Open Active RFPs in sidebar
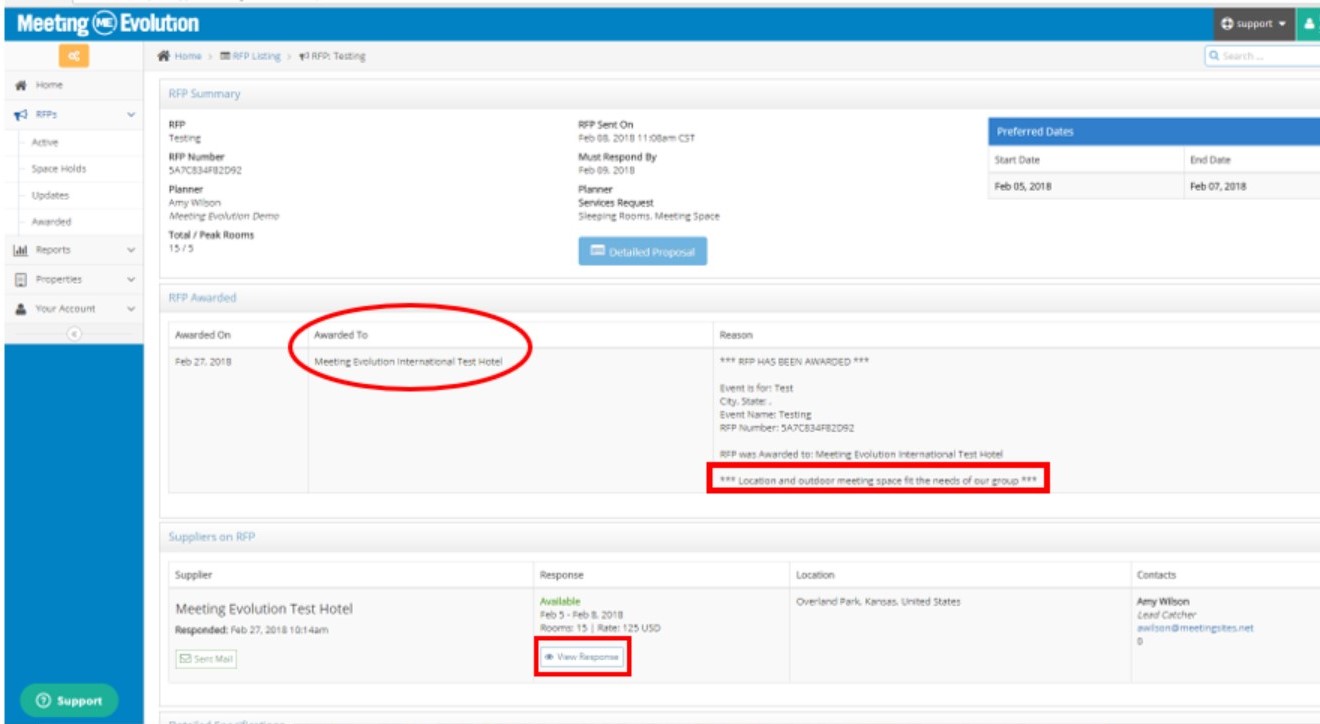This screenshot has width=1320, height=724. pyautogui.click(x=45, y=143)
